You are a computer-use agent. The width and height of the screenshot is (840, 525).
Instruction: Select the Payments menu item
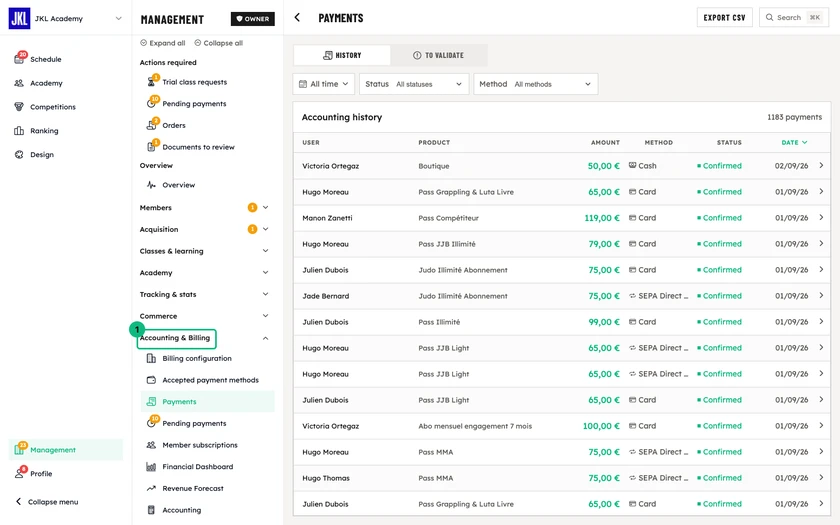pos(207,401)
